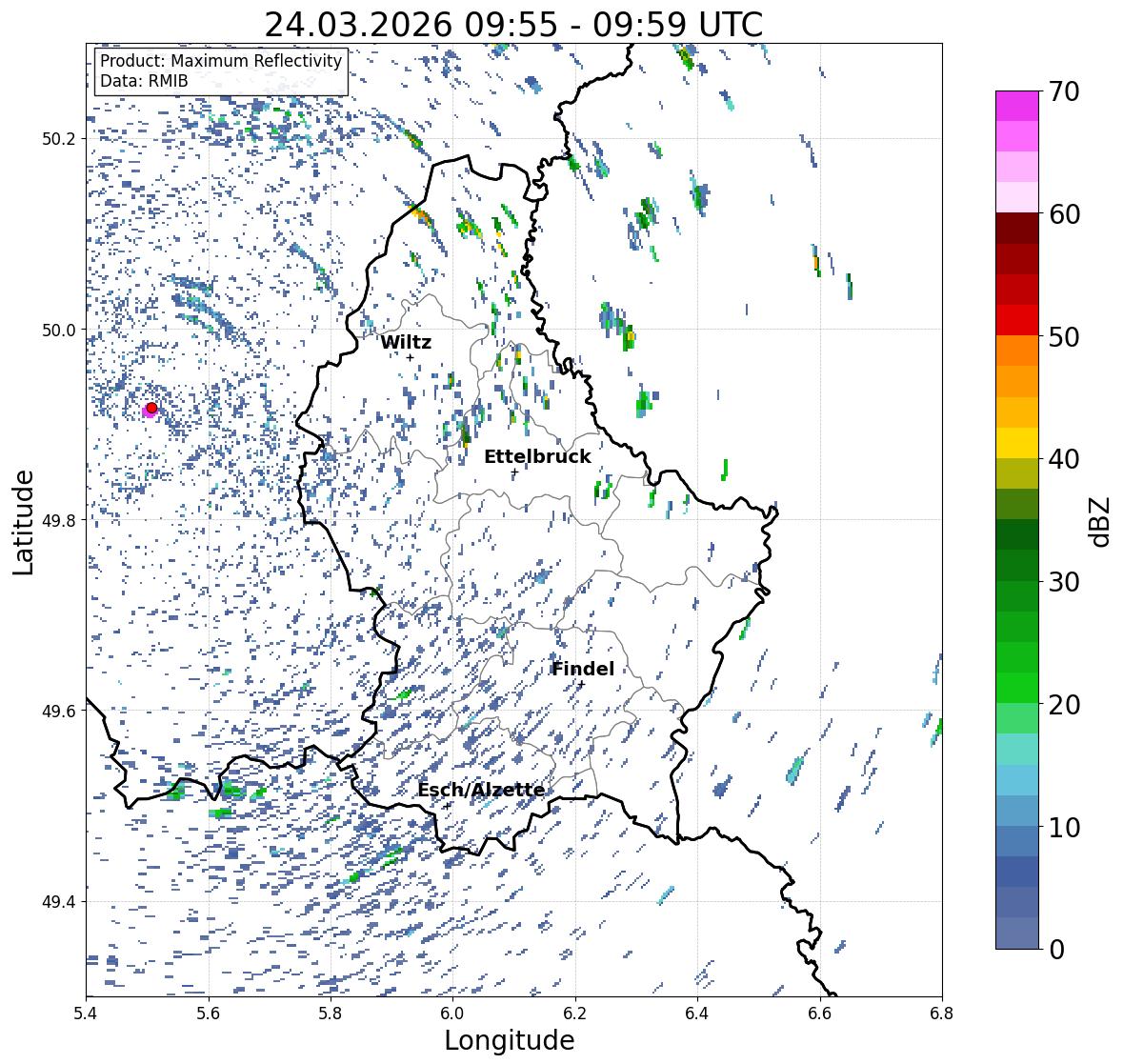This screenshot has width=1123, height=1064.
Task: Click the longitude tick label 6.6
Action: click(820, 1014)
